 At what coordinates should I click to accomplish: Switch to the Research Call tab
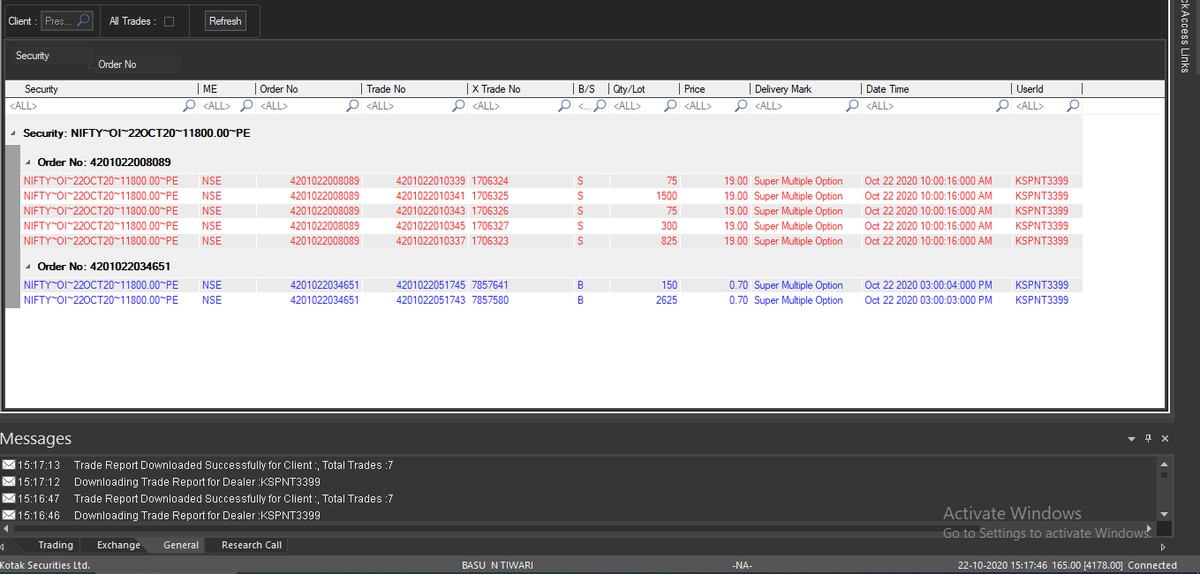(252, 545)
